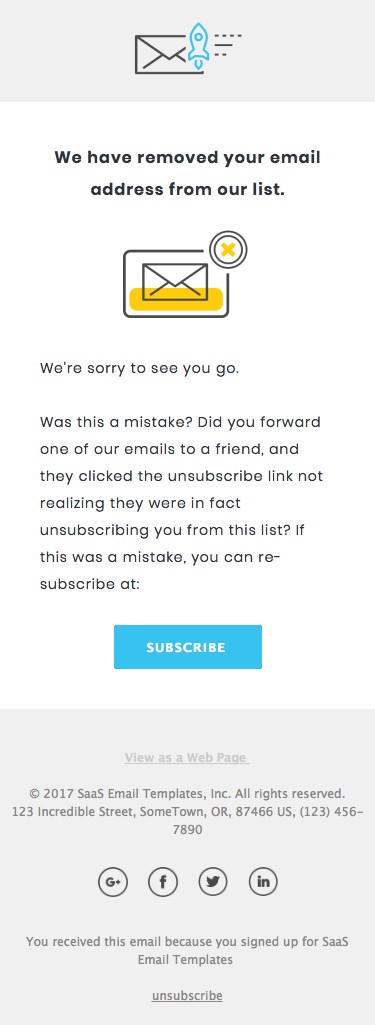The height and width of the screenshot is (1025, 375).
Task: Click the "You received this email because" notice
Action: (188, 950)
